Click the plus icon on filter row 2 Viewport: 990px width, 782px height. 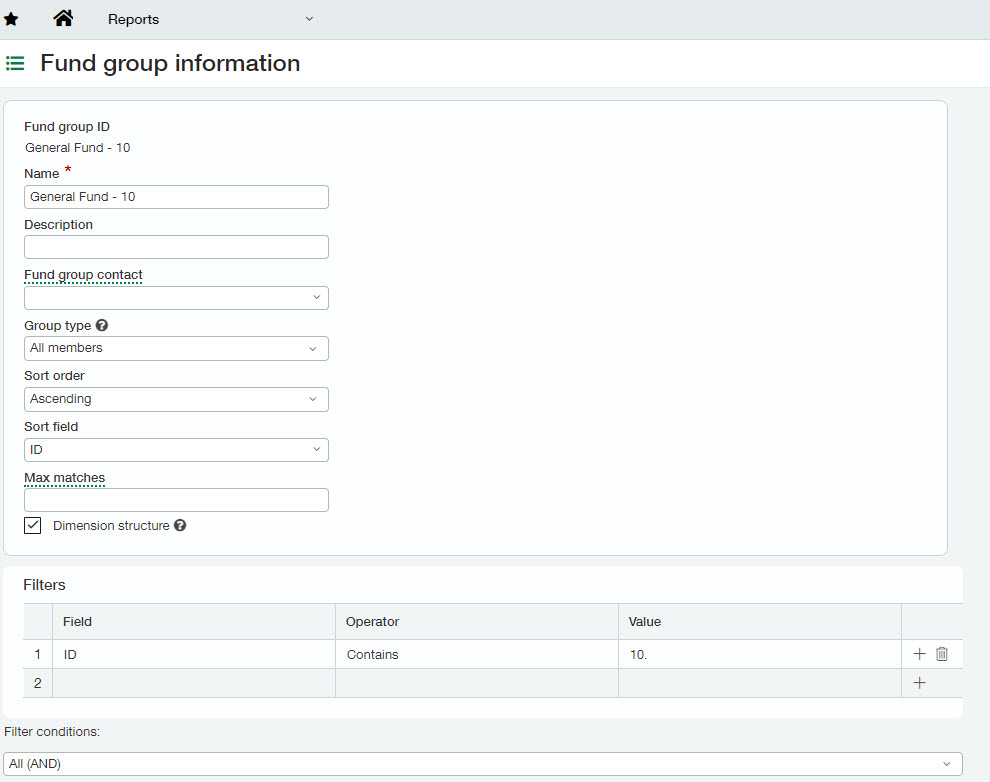(x=919, y=683)
